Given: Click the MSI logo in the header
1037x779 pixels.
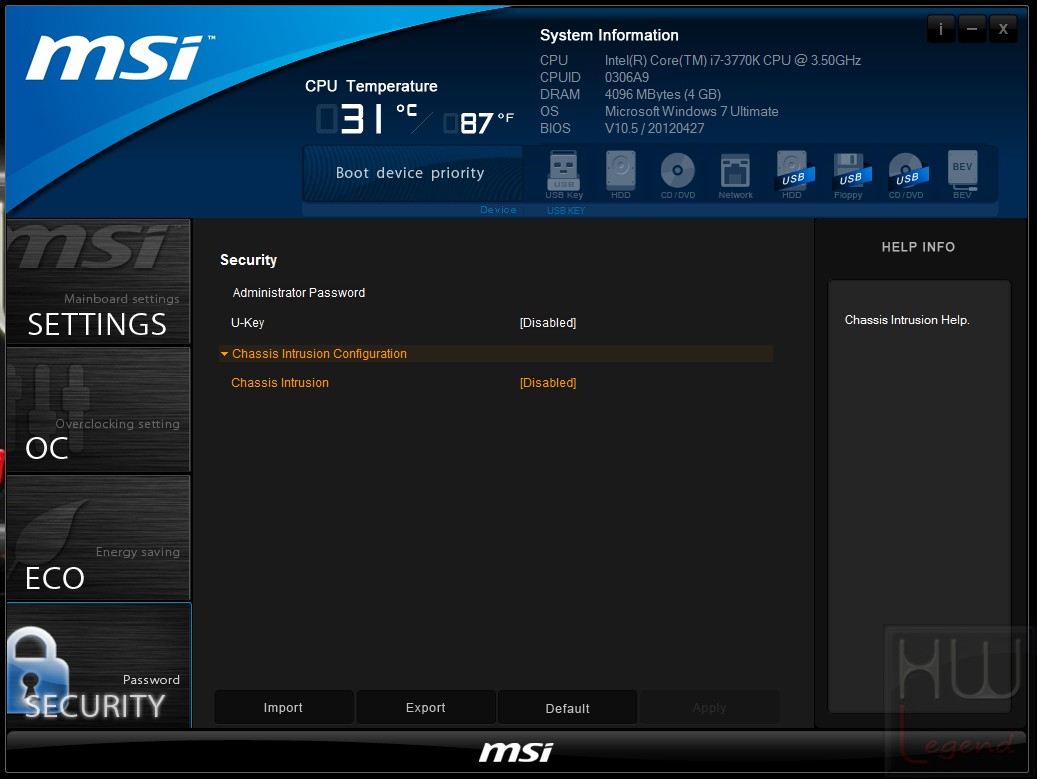Looking at the screenshot, I should 119,58.
